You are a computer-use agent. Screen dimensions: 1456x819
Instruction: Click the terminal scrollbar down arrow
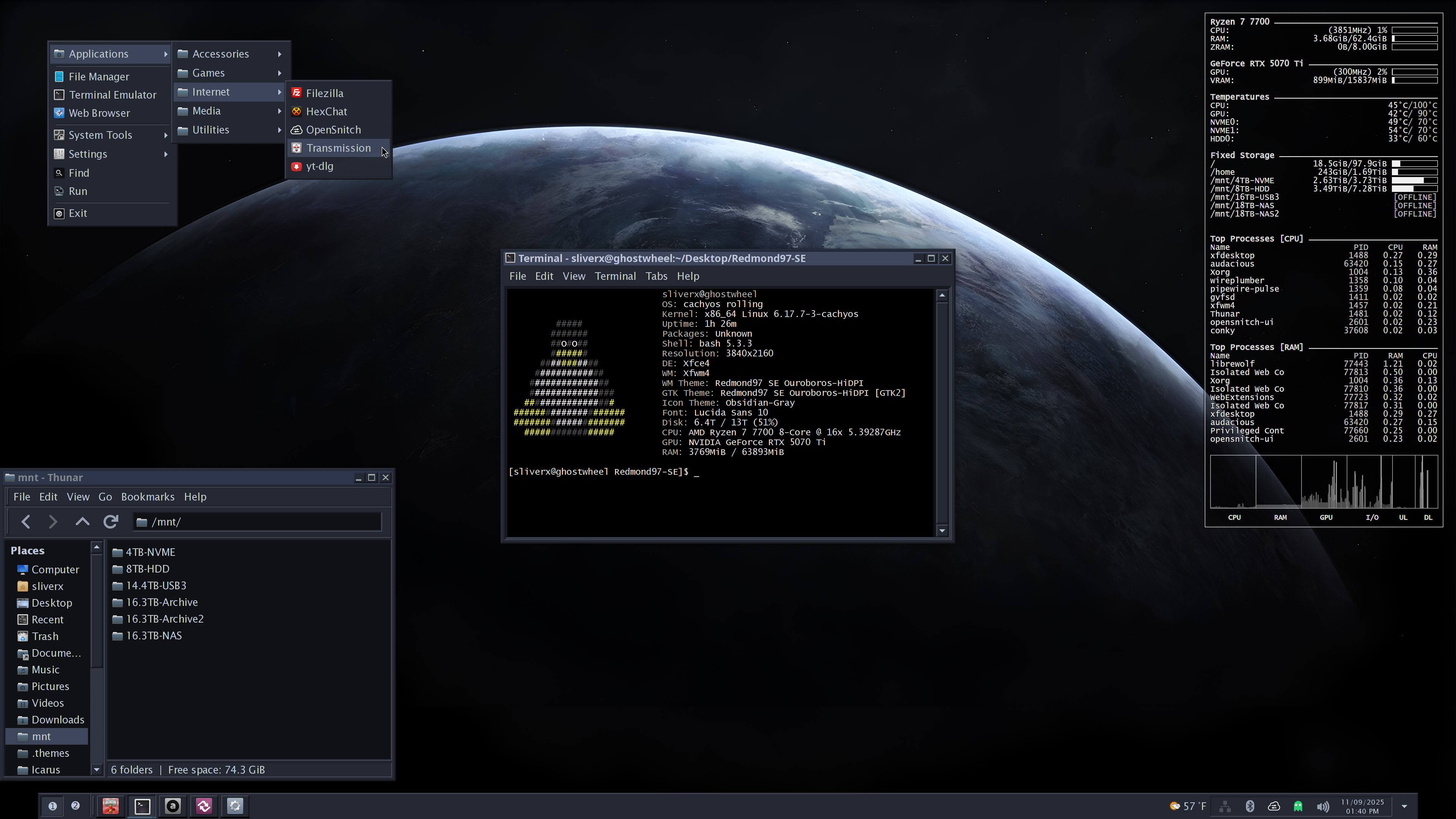[941, 531]
